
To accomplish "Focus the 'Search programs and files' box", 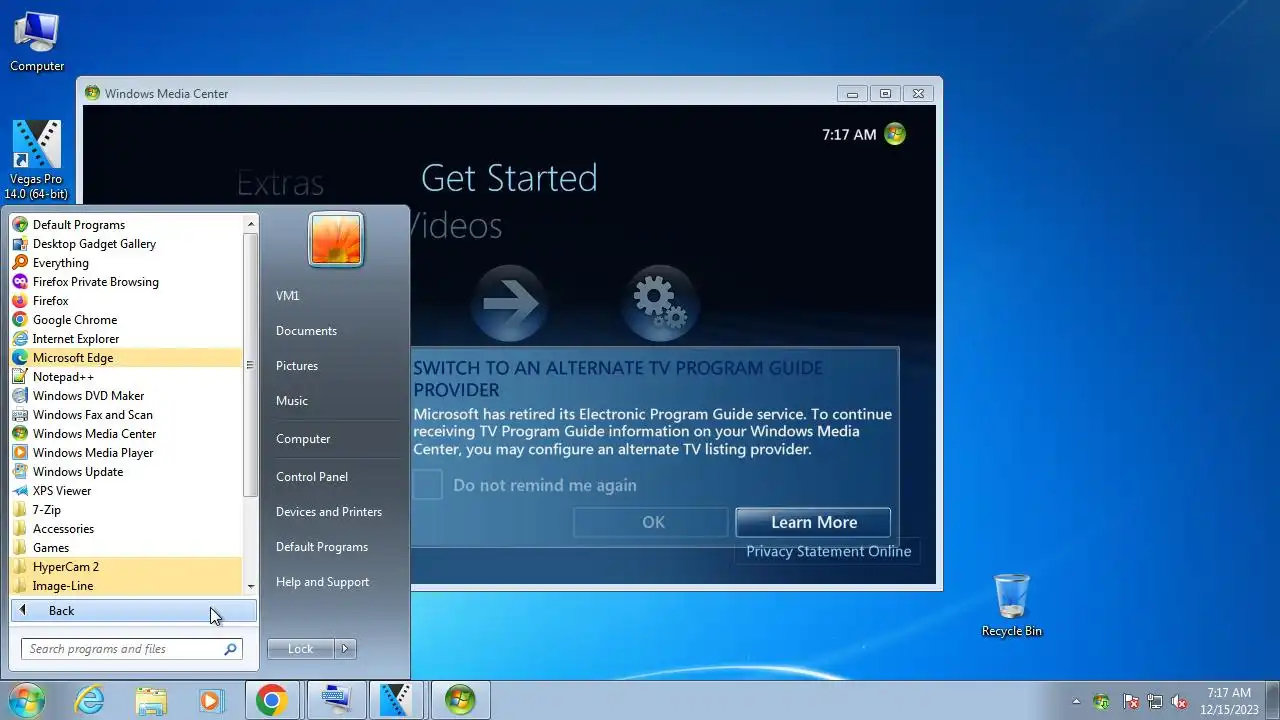I will pyautogui.click(x=132, y=649).
